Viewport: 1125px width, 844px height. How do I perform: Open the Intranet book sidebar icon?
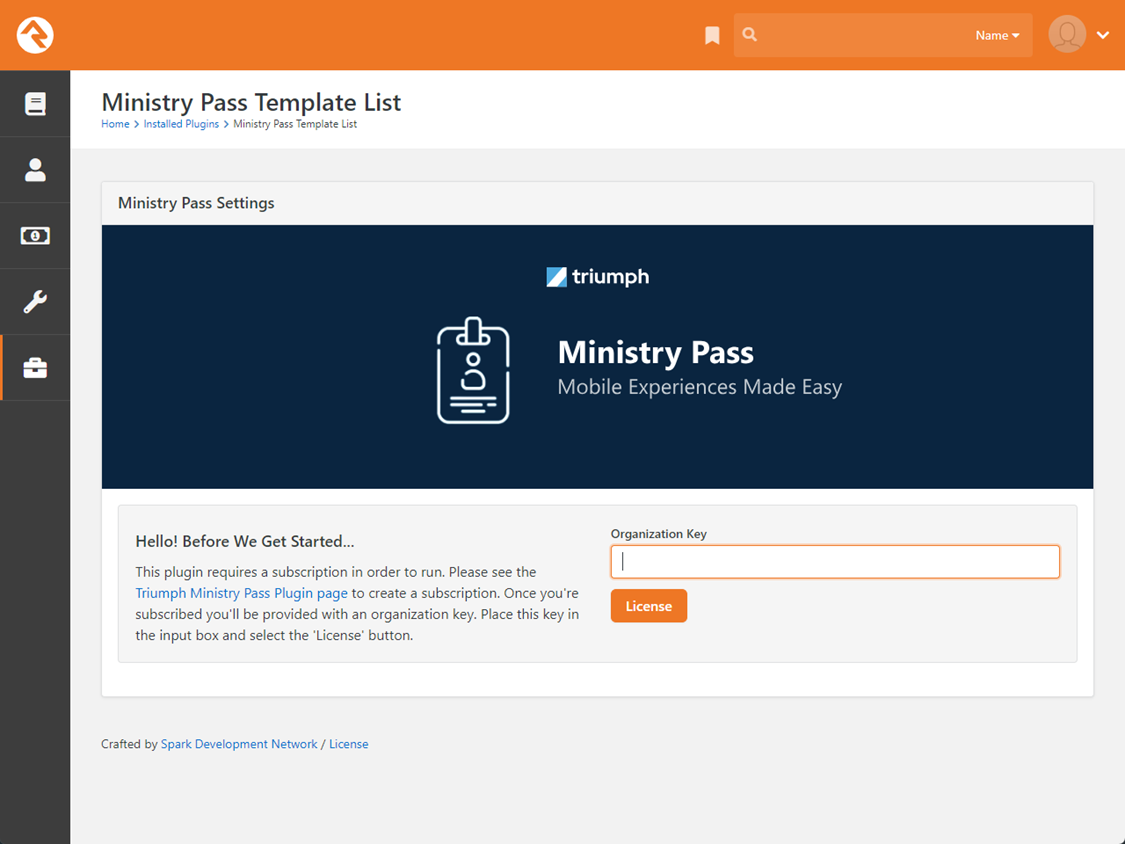35,103
